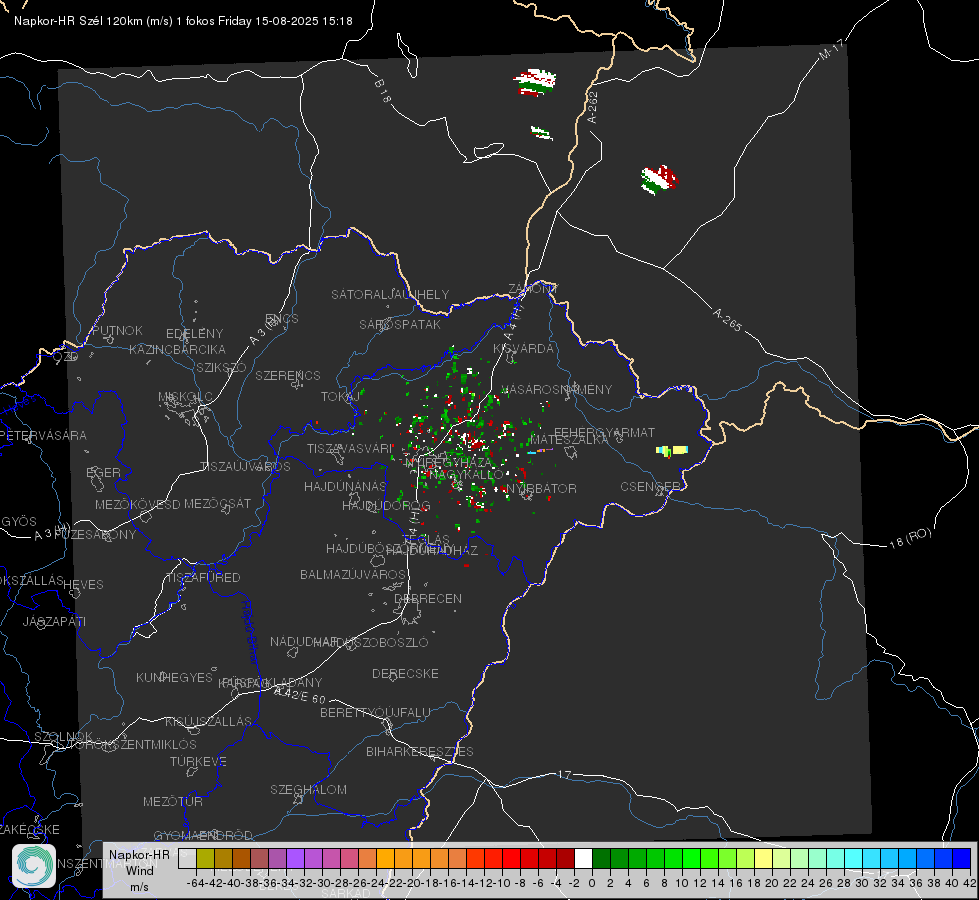Click the large radar echo left of A-262
This screenshot has height=900, width=979.
click(535, 83)
